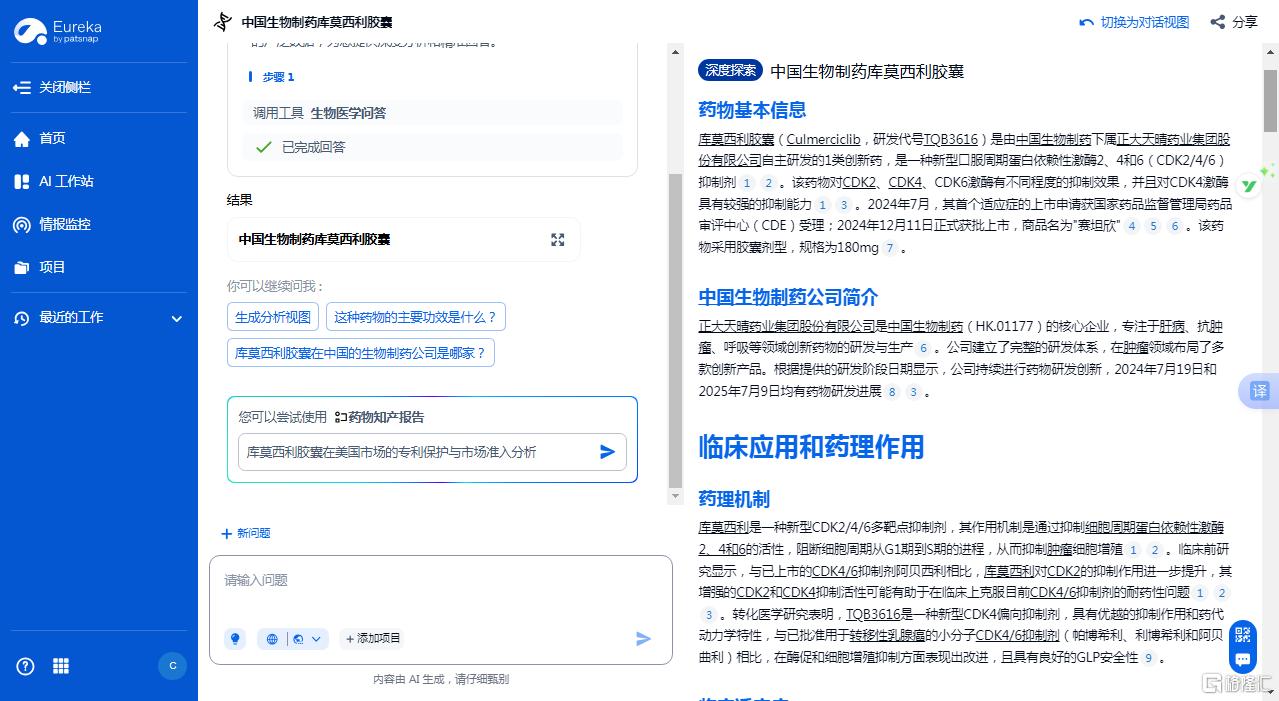Click the green assistant floating icon
Image resolution: width=1279 pixels, height=701 pixels.
coord(1251,185)
